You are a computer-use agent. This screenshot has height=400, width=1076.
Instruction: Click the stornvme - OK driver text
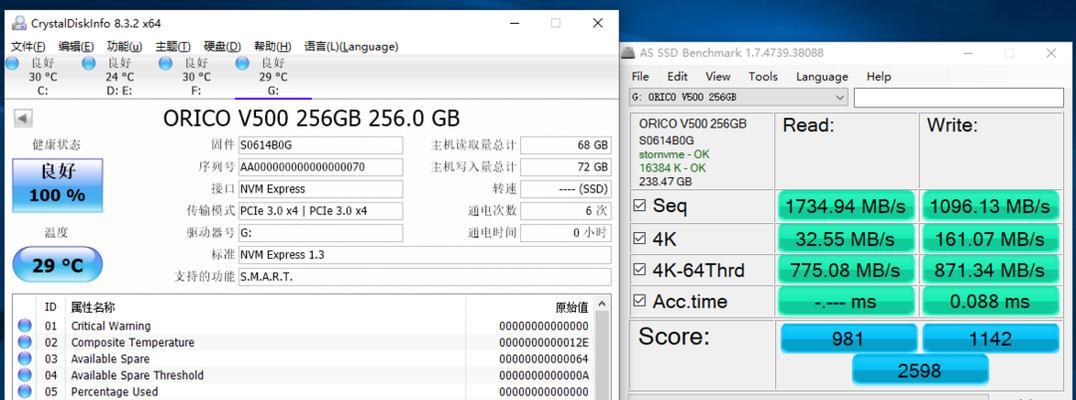pos(675,154)
